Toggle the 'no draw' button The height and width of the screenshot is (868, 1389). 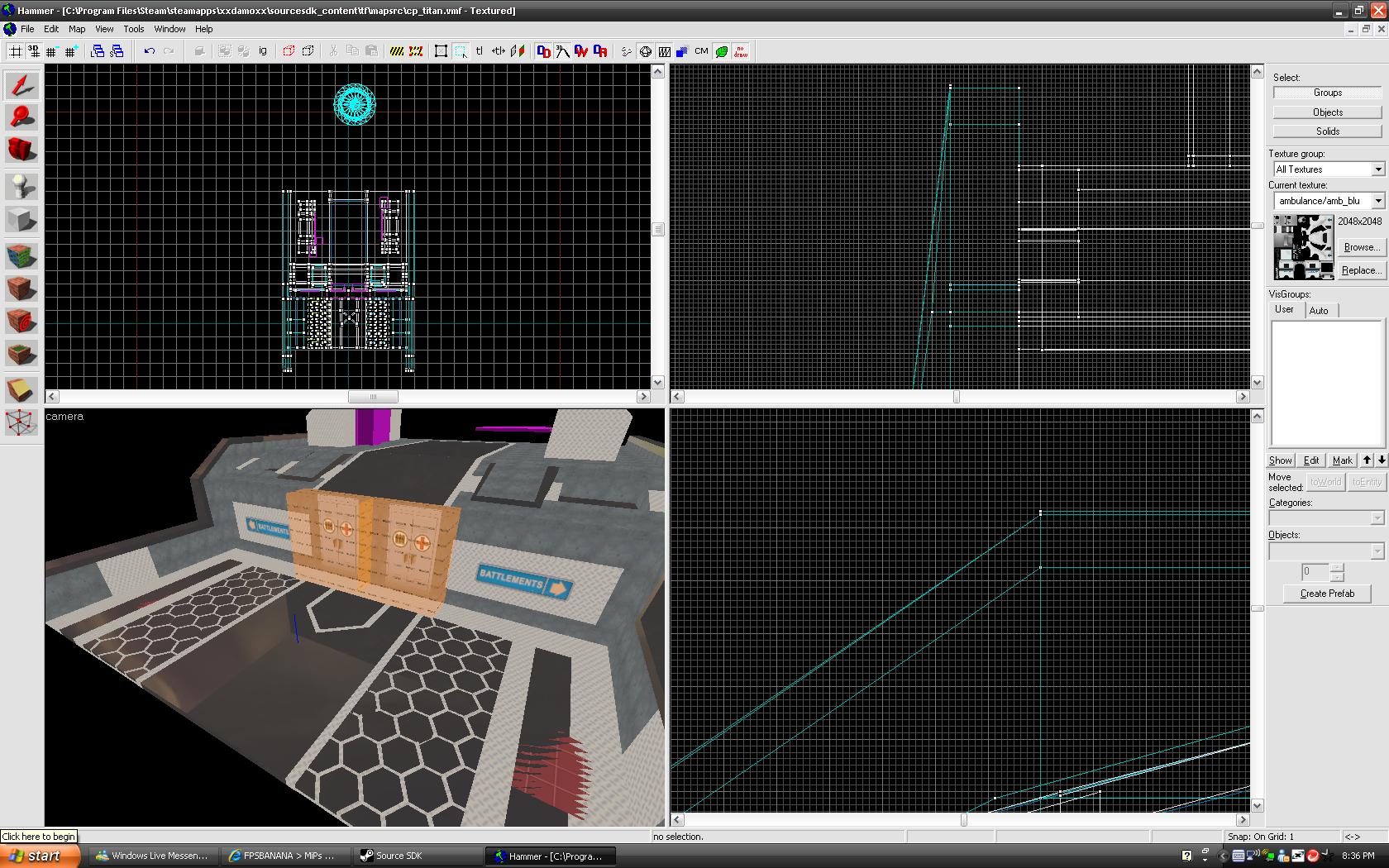click(x=741, y=51)
